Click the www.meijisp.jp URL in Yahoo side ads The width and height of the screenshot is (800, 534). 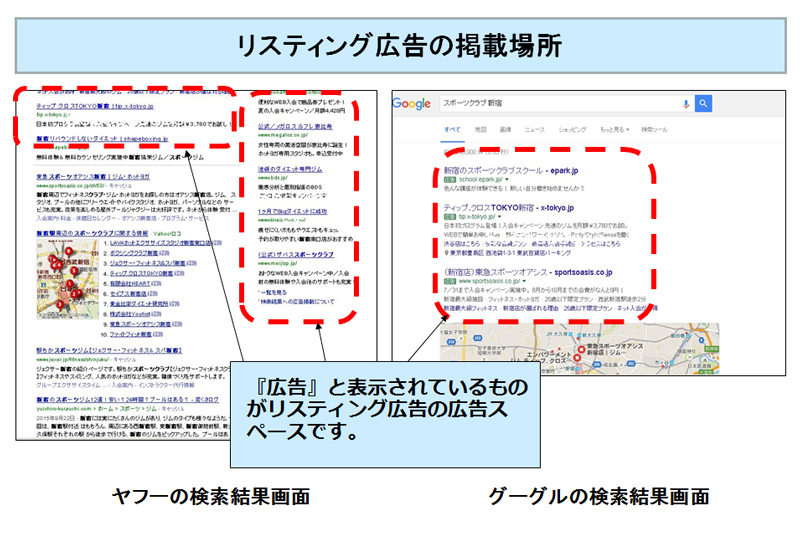coord(278,263)
